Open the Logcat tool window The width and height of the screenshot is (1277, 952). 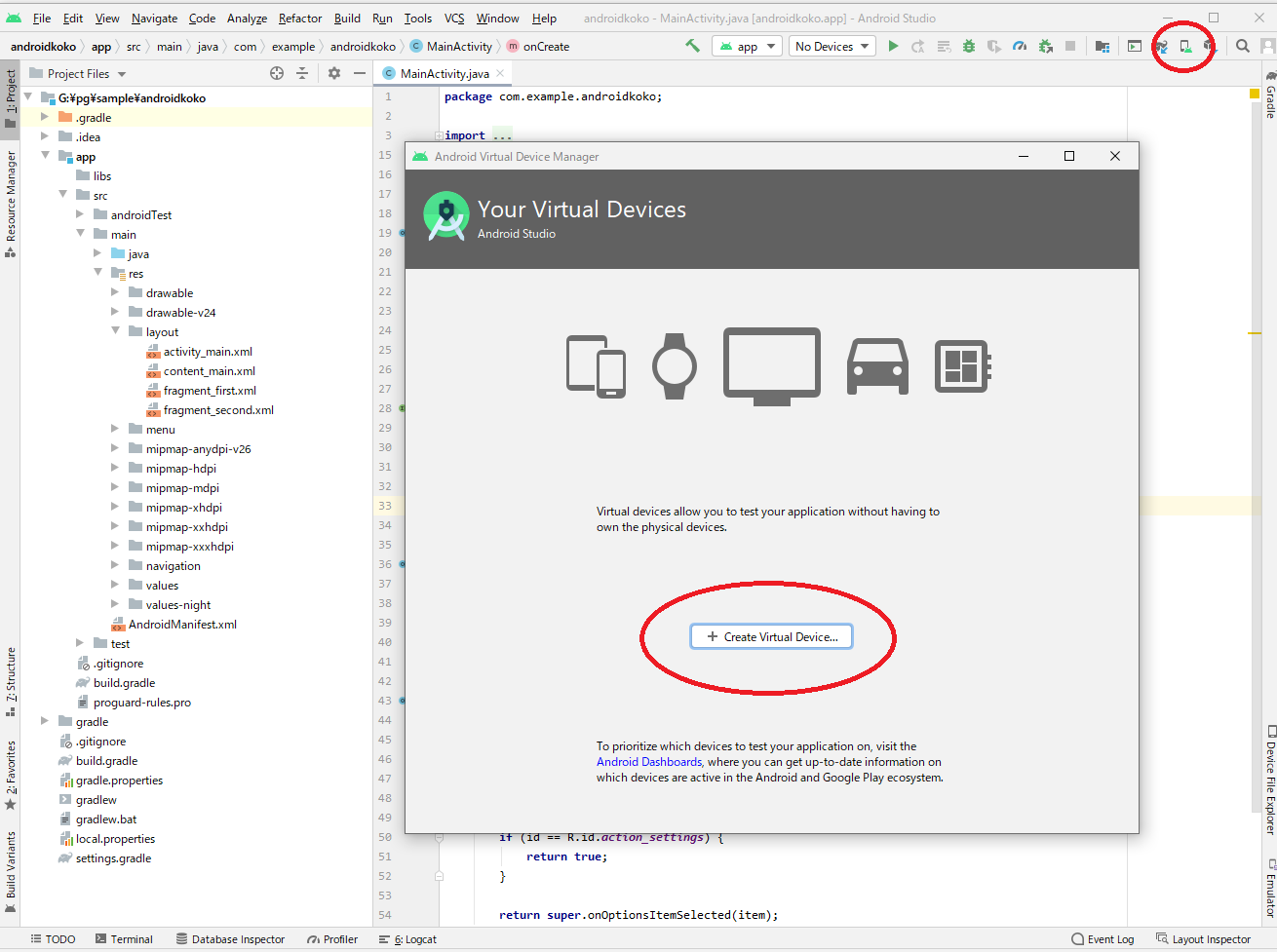coord(408,939)
